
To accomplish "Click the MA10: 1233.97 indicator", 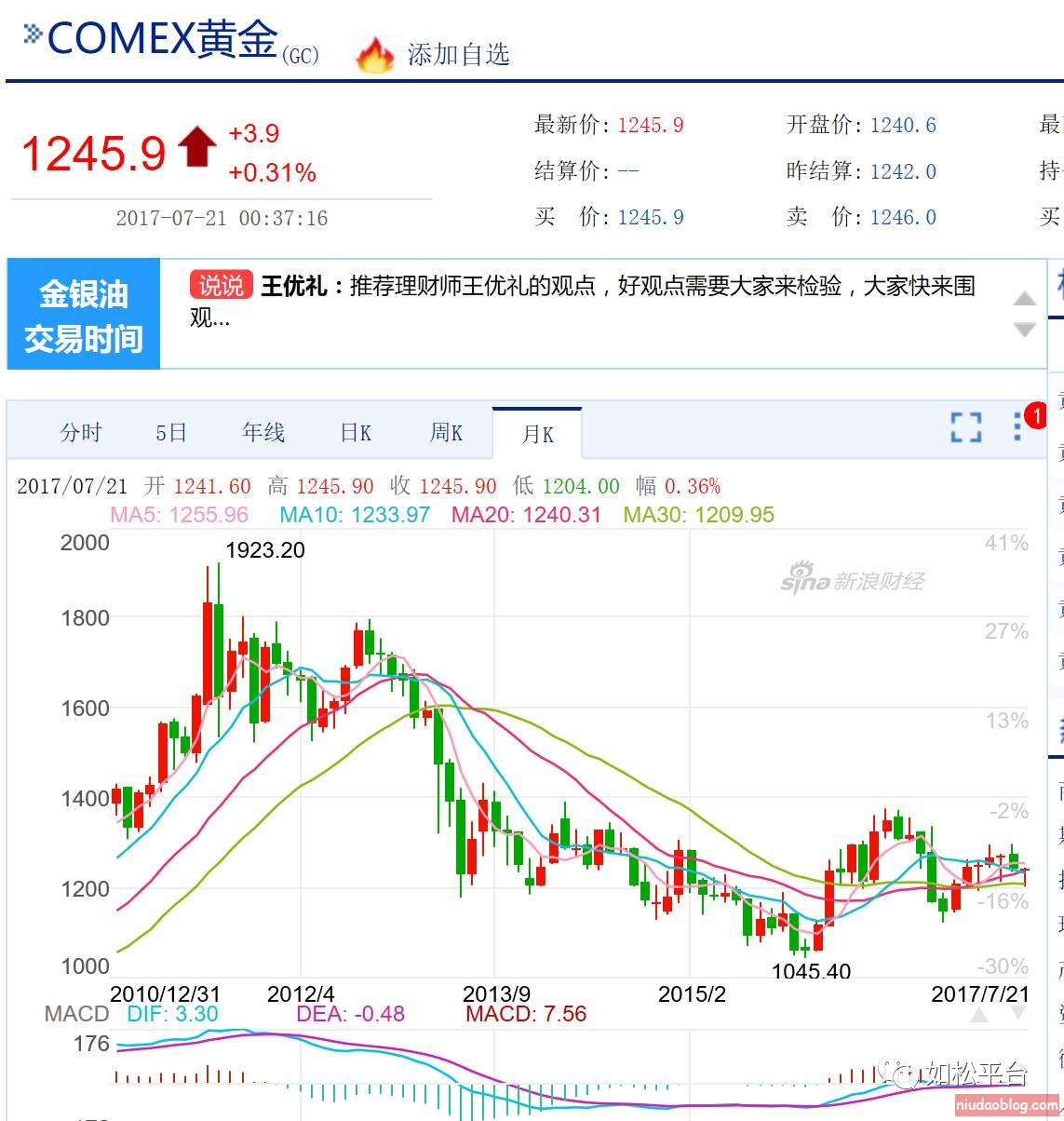I will [355, 515].
